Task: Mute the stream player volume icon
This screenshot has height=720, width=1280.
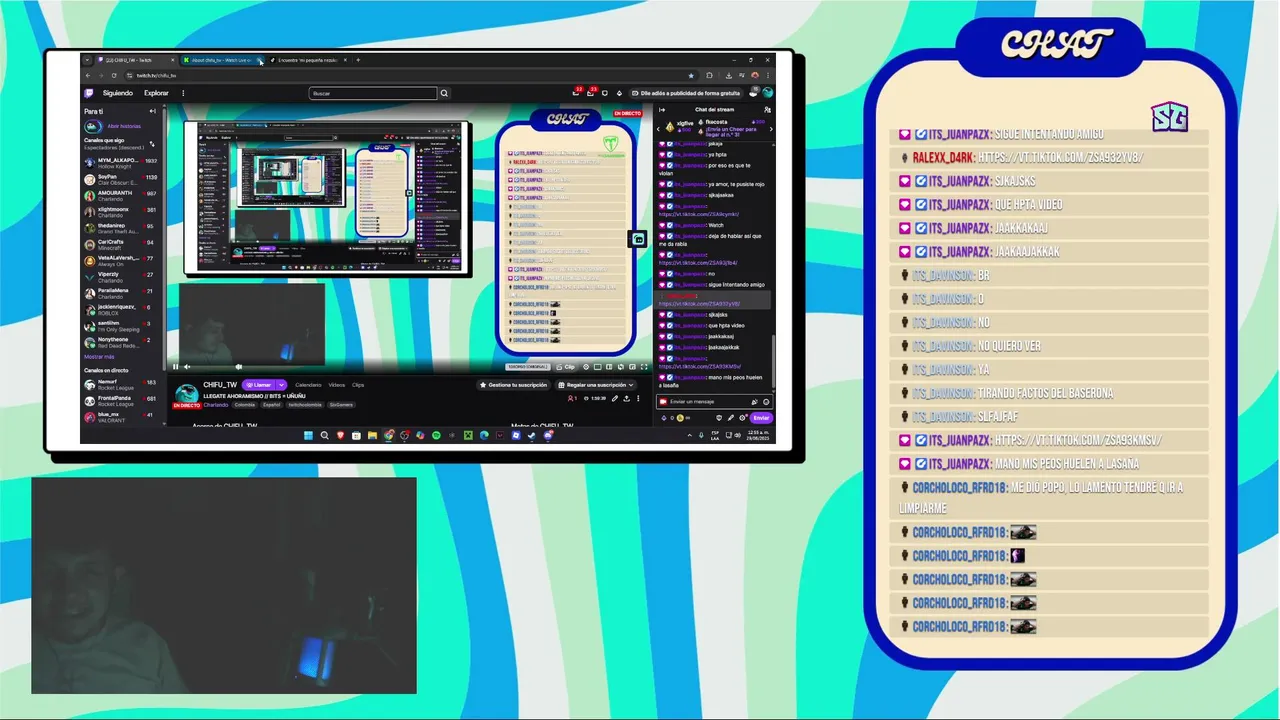Action: click(x=187, y=367)
